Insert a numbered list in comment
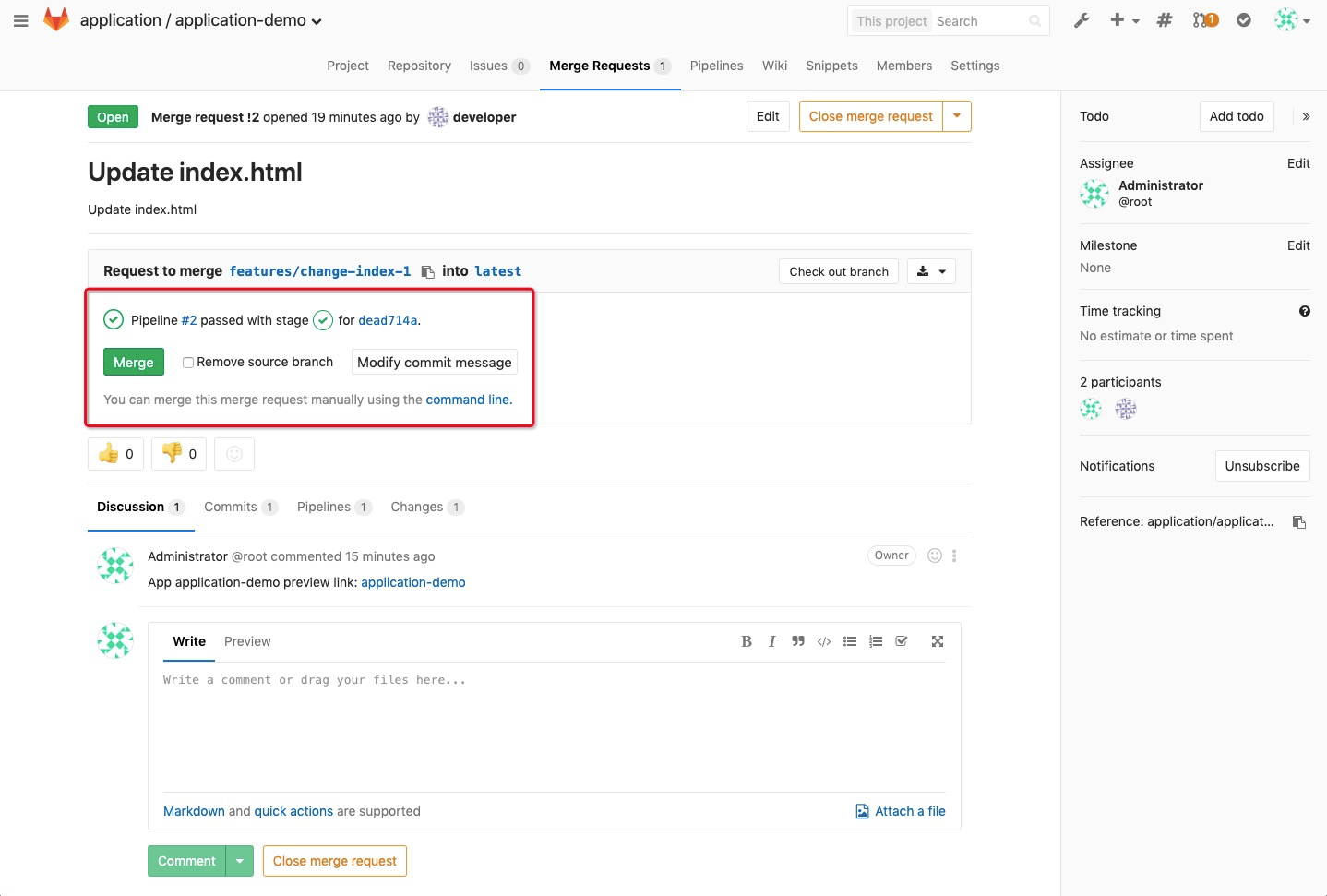Screen dimensions: 1327x896 [x=876, y=641]
